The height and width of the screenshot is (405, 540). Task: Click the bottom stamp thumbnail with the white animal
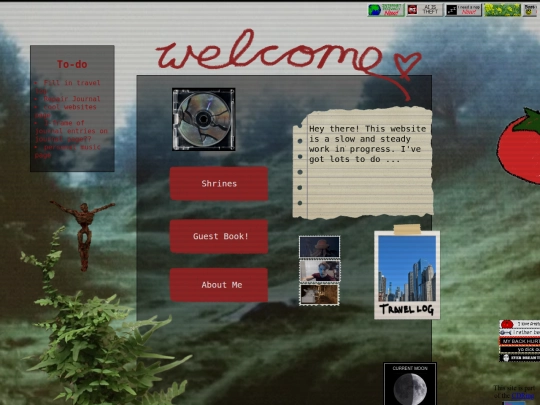point(319,294)
